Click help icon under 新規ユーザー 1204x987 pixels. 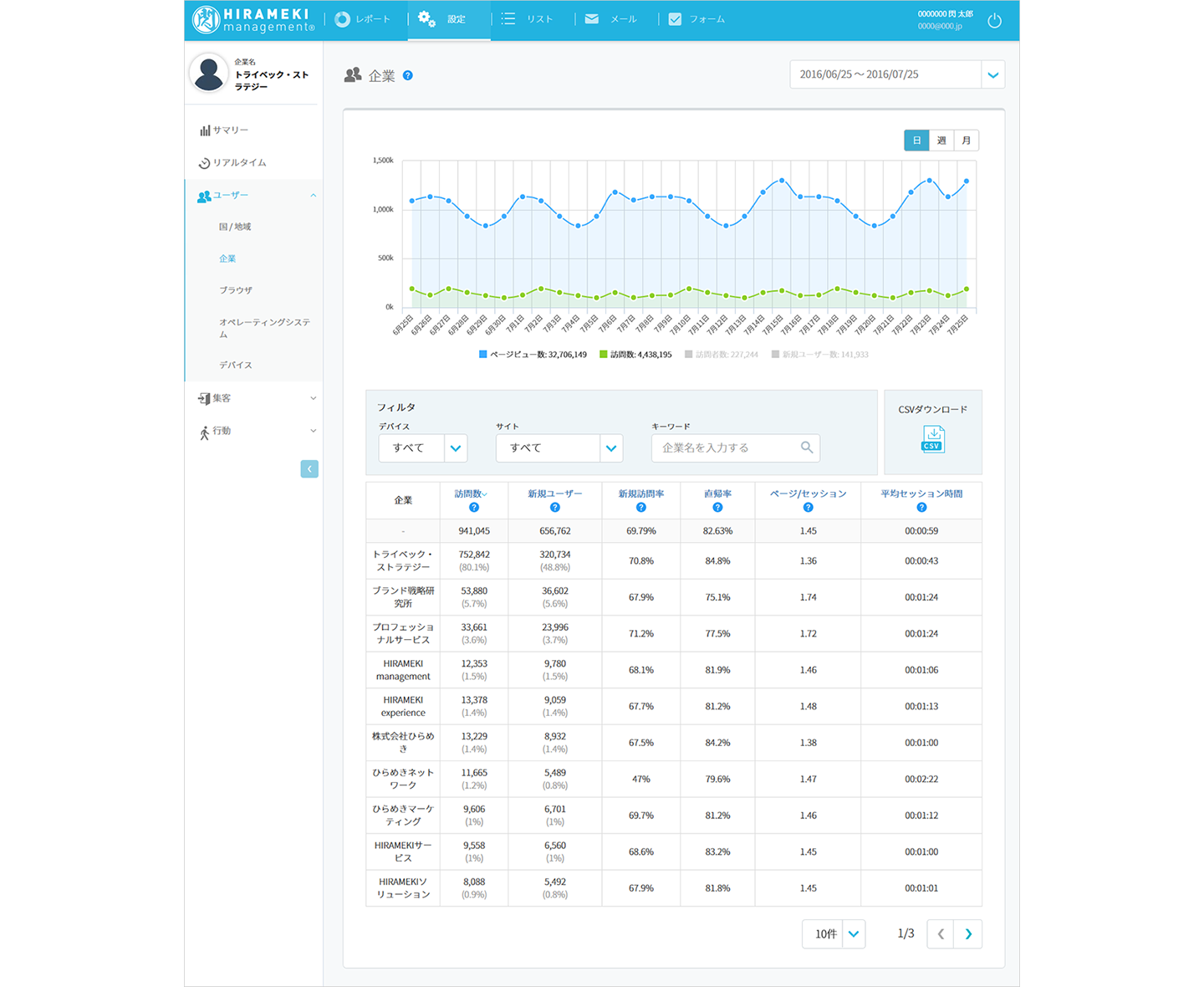click(555, 508)
